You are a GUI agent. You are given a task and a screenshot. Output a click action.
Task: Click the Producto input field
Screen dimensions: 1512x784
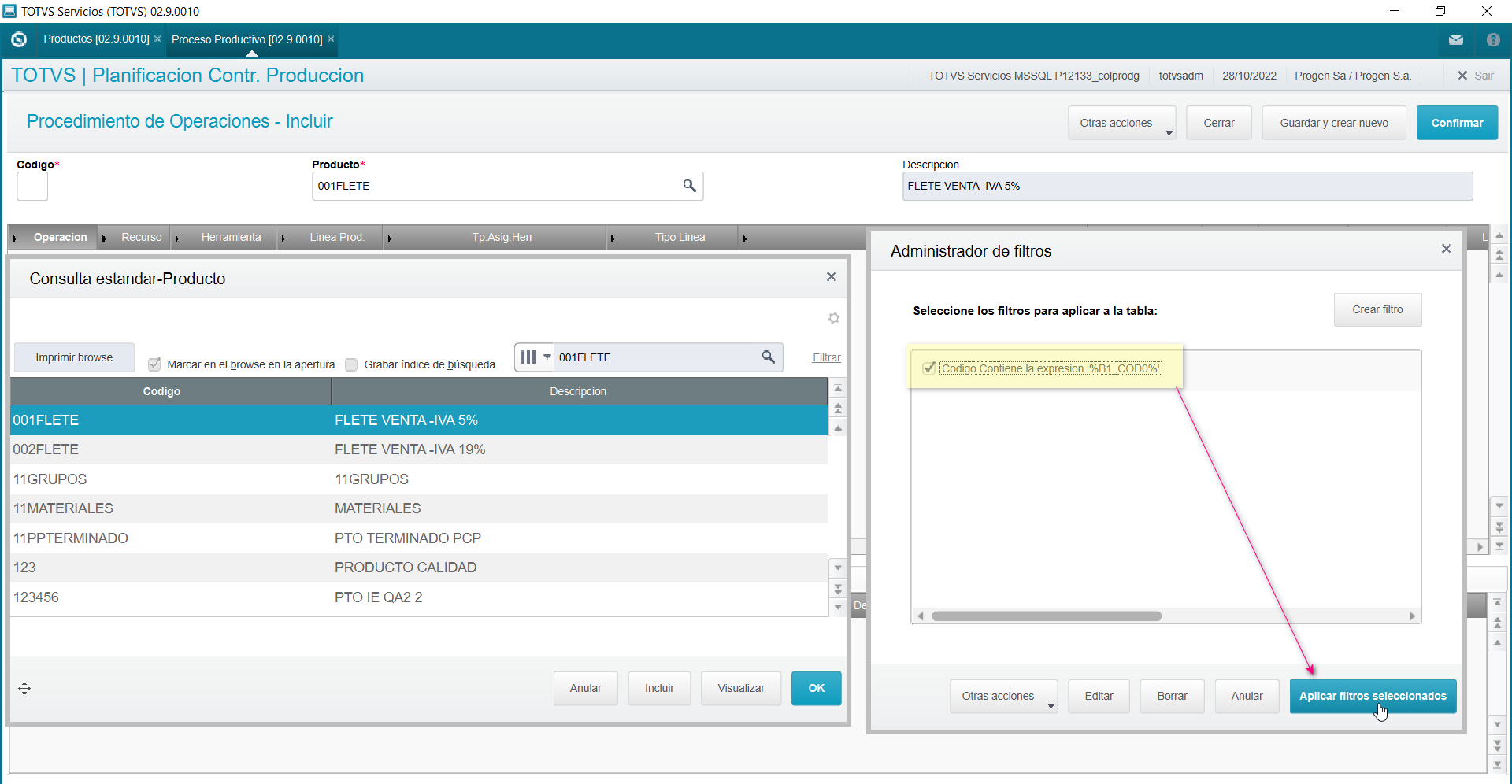(x=507, y=187)
